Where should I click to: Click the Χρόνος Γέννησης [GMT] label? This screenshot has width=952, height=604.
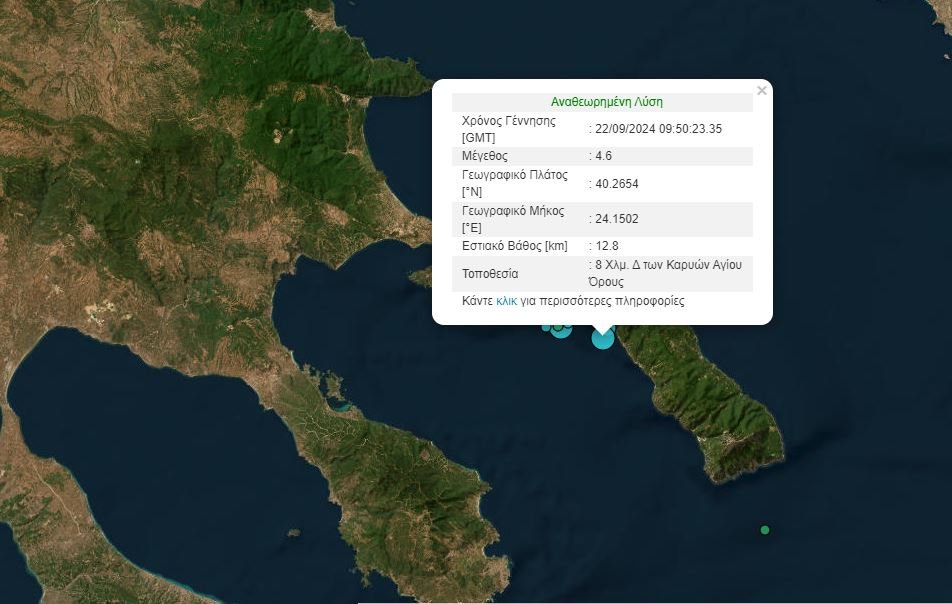coord(508,129)
